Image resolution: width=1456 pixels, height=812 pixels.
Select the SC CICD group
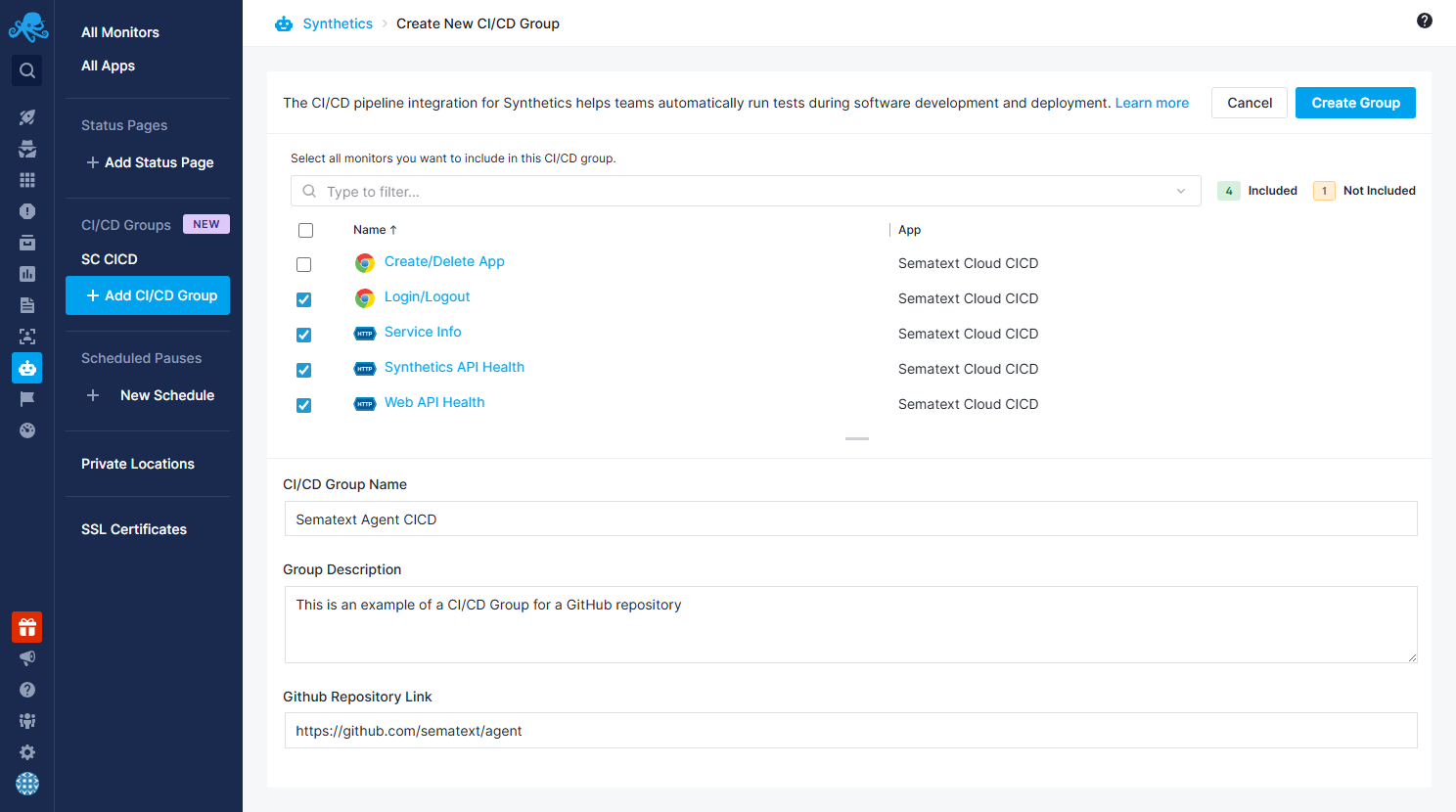click(110, 259)
